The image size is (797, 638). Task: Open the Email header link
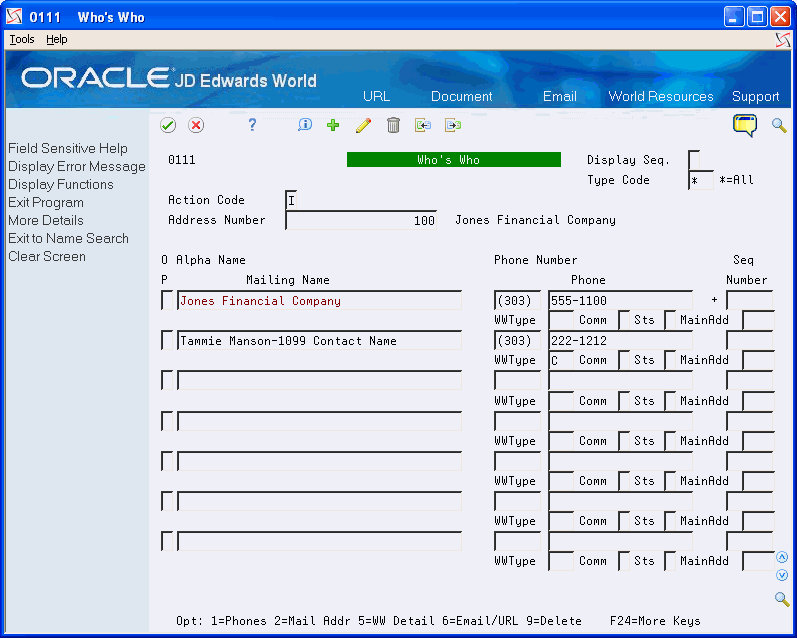[560, 96]
